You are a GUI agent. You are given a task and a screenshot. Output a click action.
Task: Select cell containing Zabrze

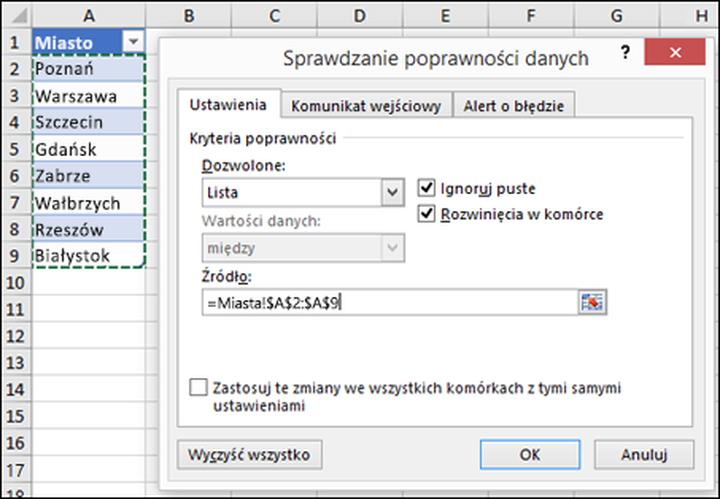point(89,175)
